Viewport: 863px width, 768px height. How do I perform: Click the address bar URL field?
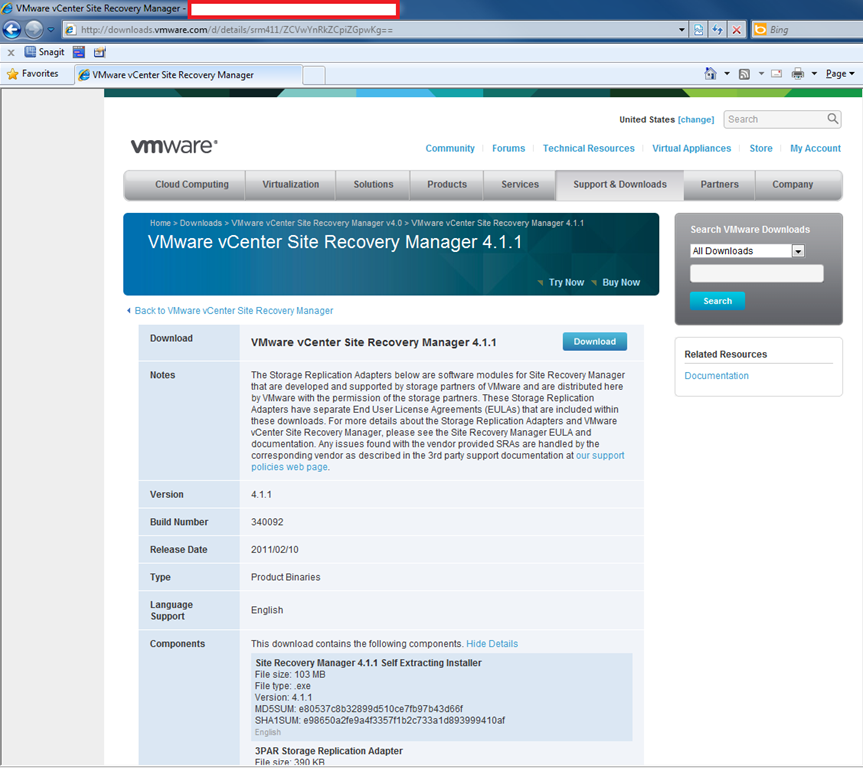click(369, 30)
